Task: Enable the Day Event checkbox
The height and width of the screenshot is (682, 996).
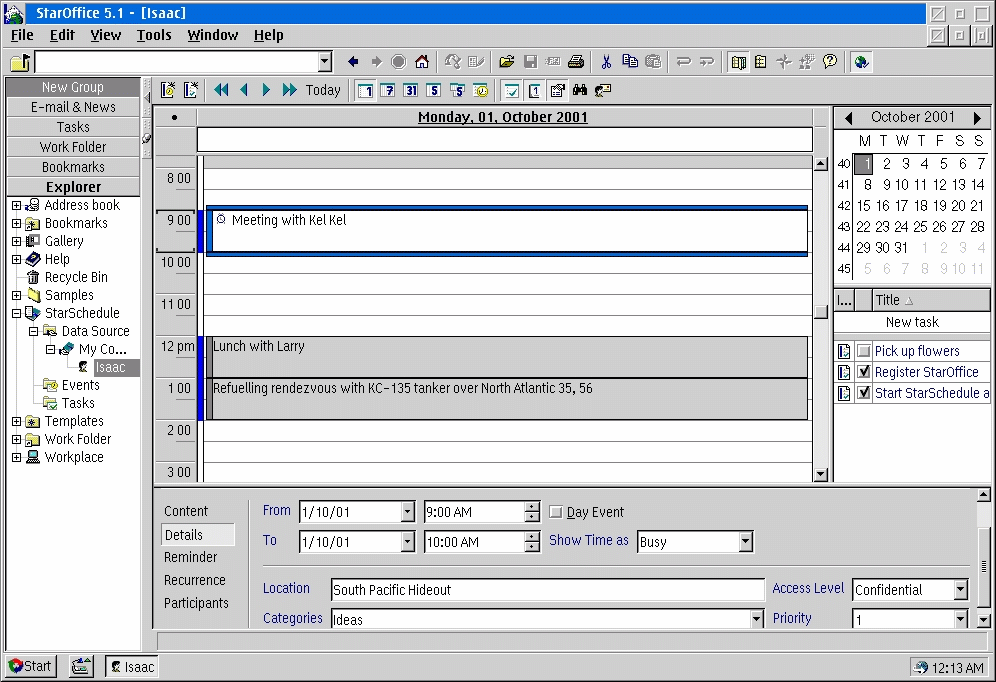Action: coord(556,512)
